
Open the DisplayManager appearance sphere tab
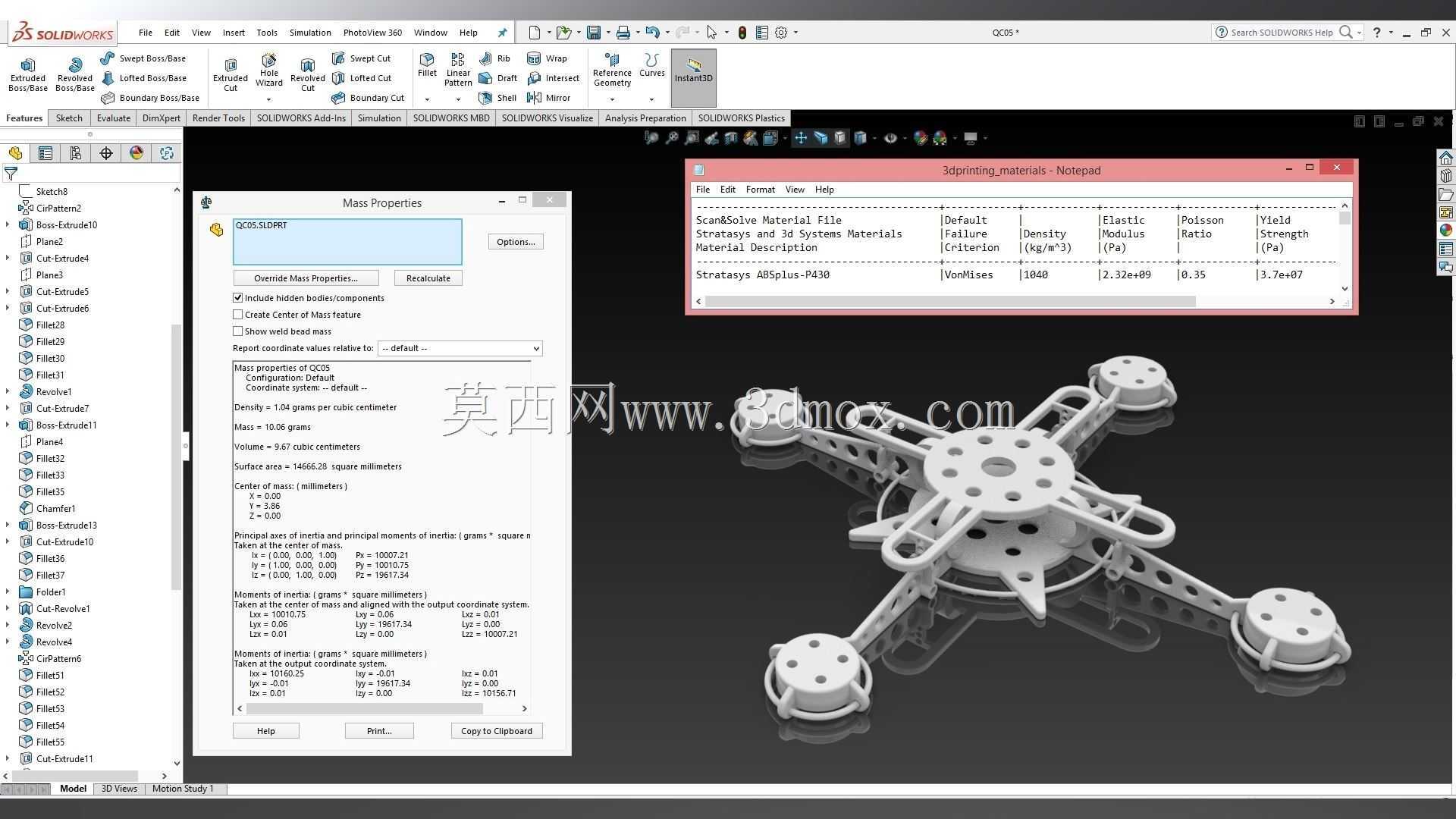[x=136, y=153]
